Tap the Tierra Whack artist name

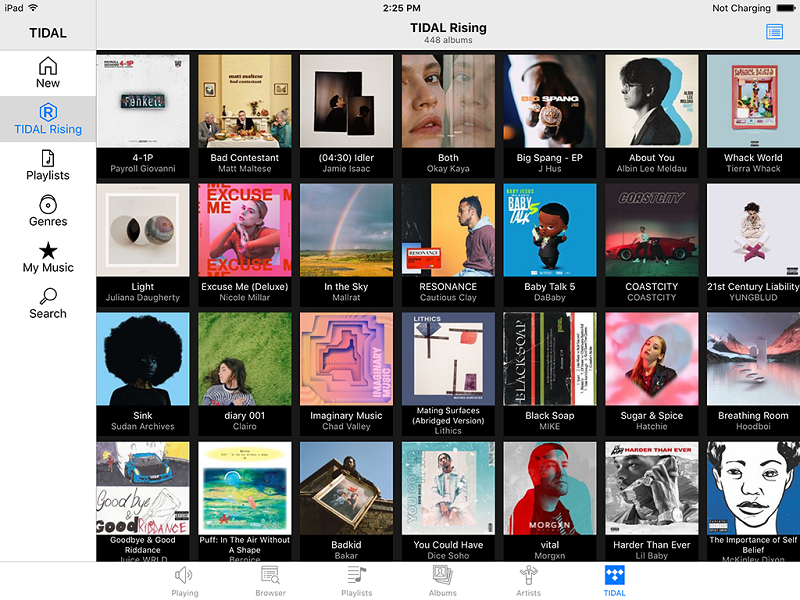pos(754,169)
